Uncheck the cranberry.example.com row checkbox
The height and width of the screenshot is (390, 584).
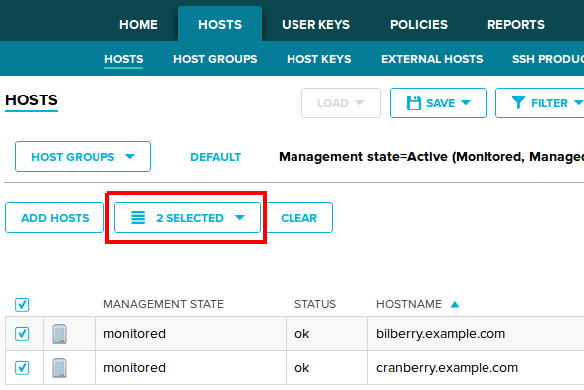[22, 368]
